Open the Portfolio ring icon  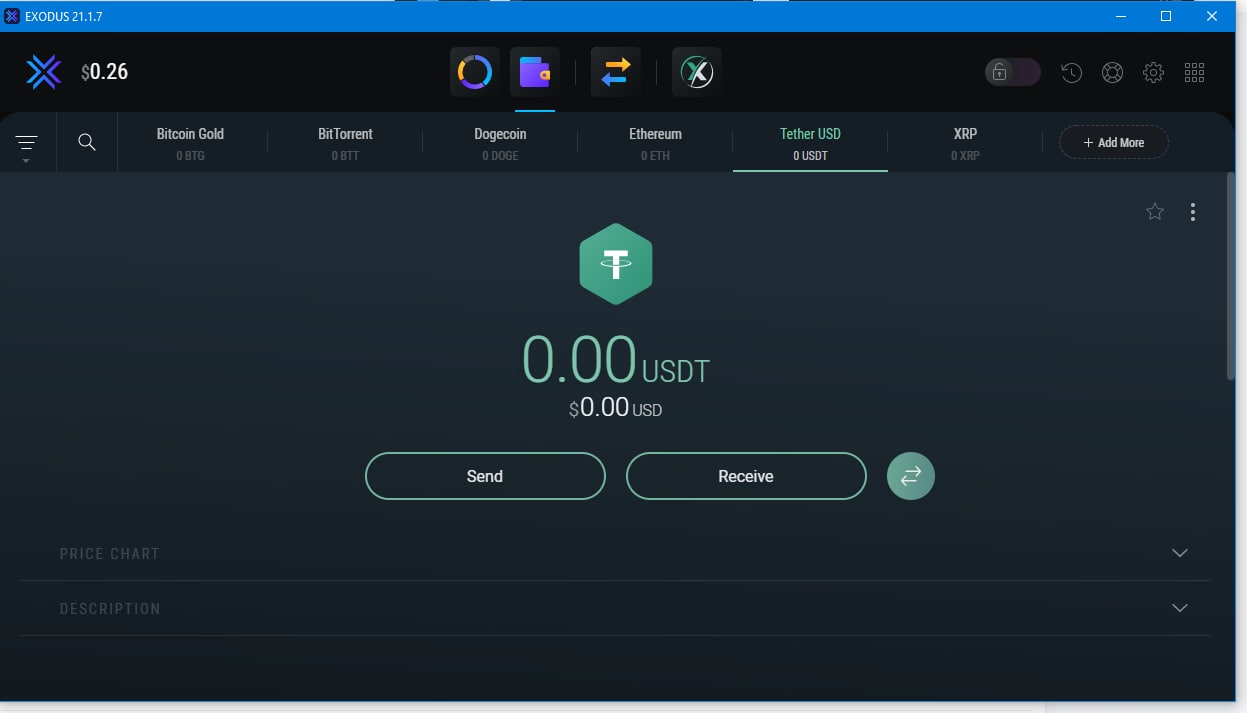[x=474, y=72]
